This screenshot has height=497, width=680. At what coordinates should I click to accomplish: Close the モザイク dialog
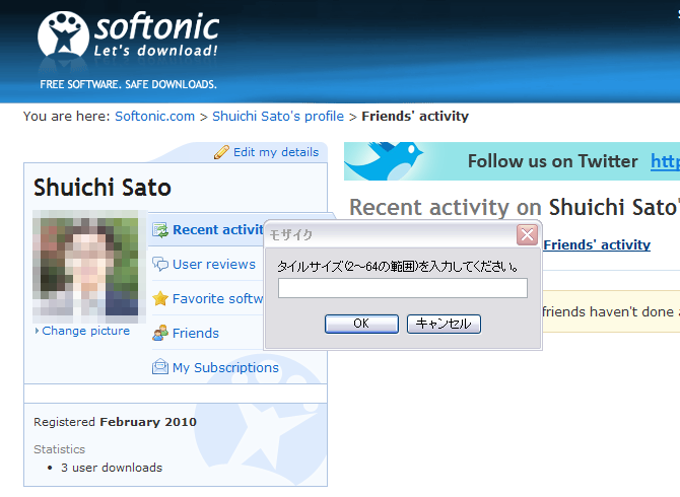coord(527,235)
